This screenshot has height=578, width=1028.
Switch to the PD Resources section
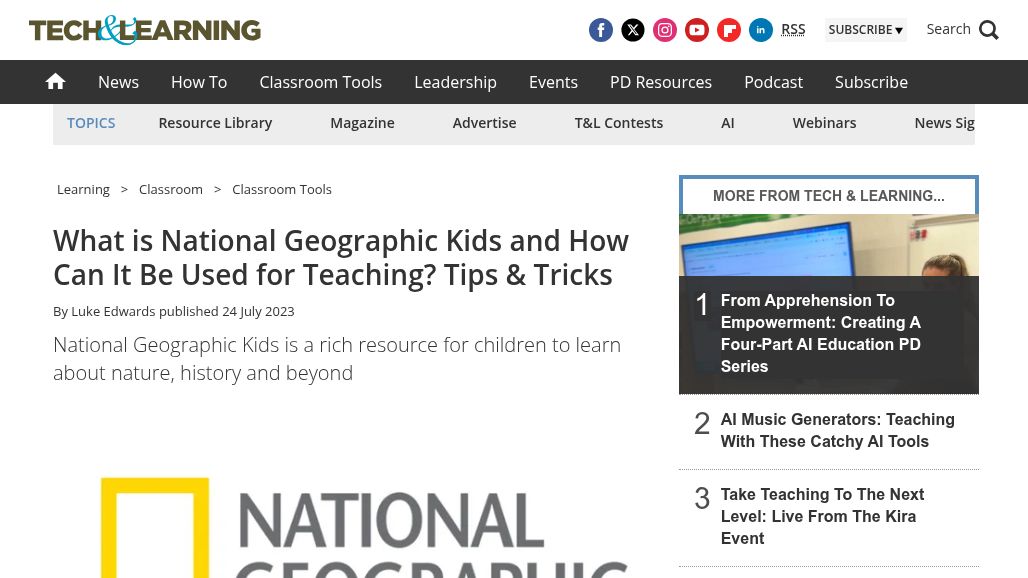pos(660,82)
